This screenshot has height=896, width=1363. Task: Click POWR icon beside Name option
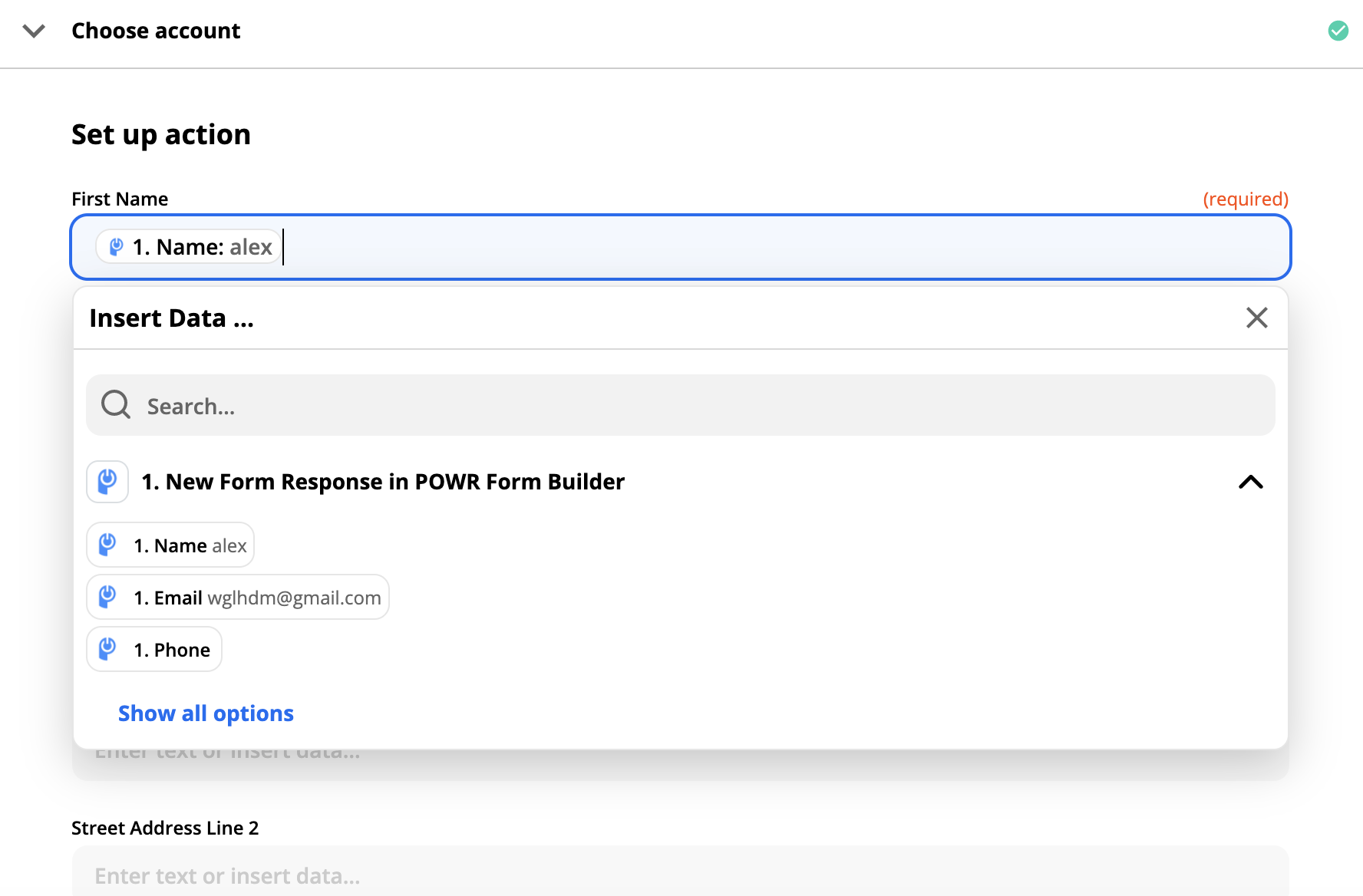(107, 545)
